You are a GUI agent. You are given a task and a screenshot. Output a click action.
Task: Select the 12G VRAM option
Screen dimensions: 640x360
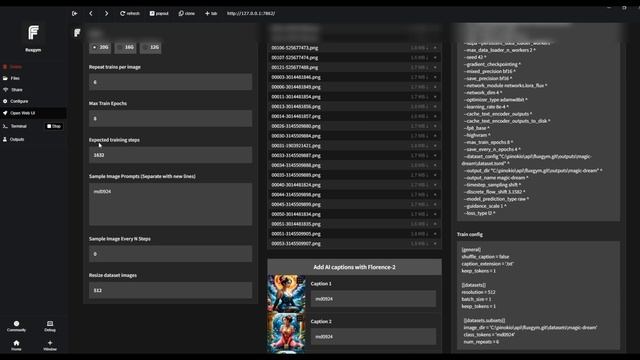[x=151, y=47]
